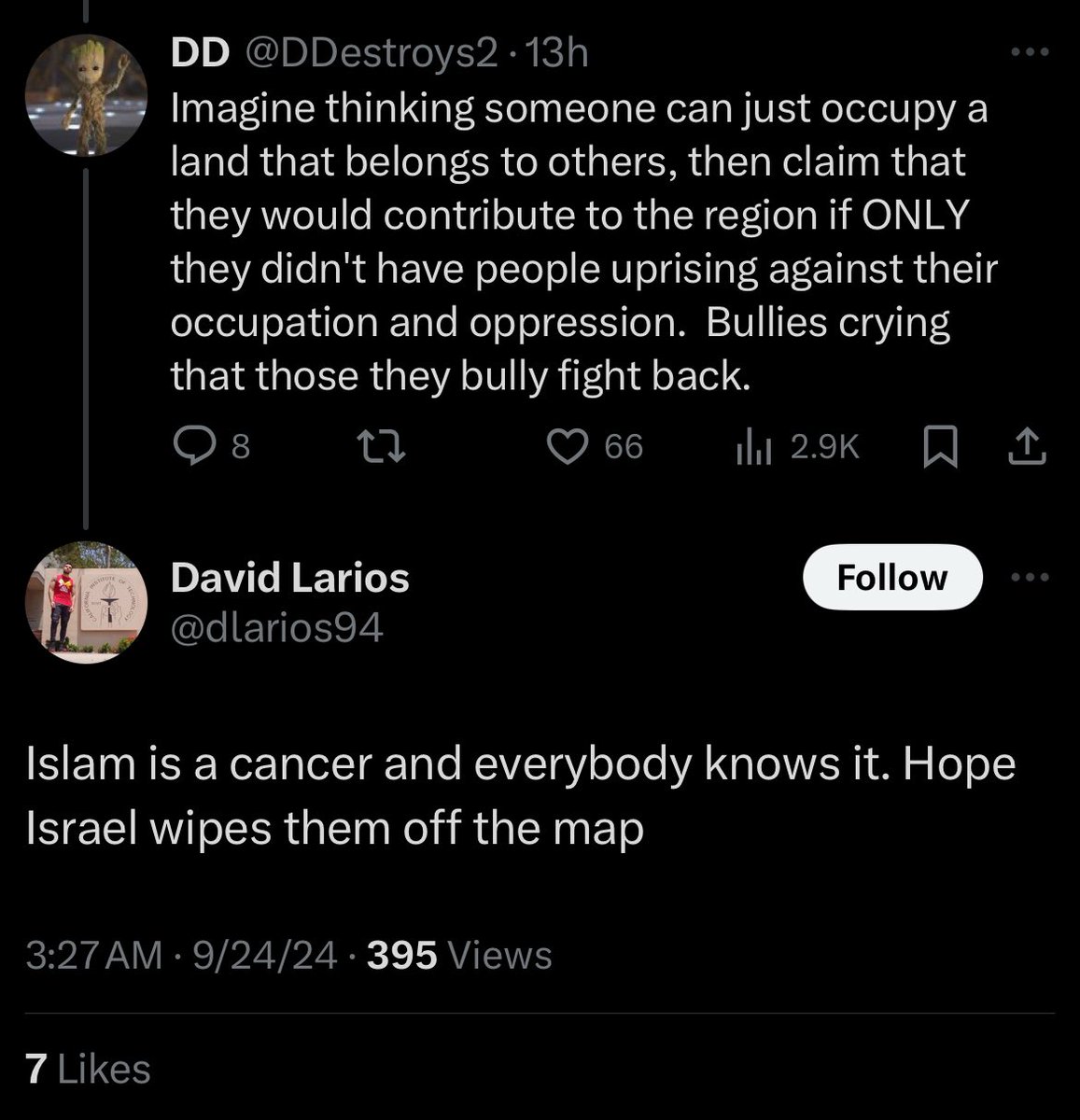The height and width of the screenshot is (1120, 1080).
Task: Click the 13h timestamp on DD's post
Action: pos(557,55)
